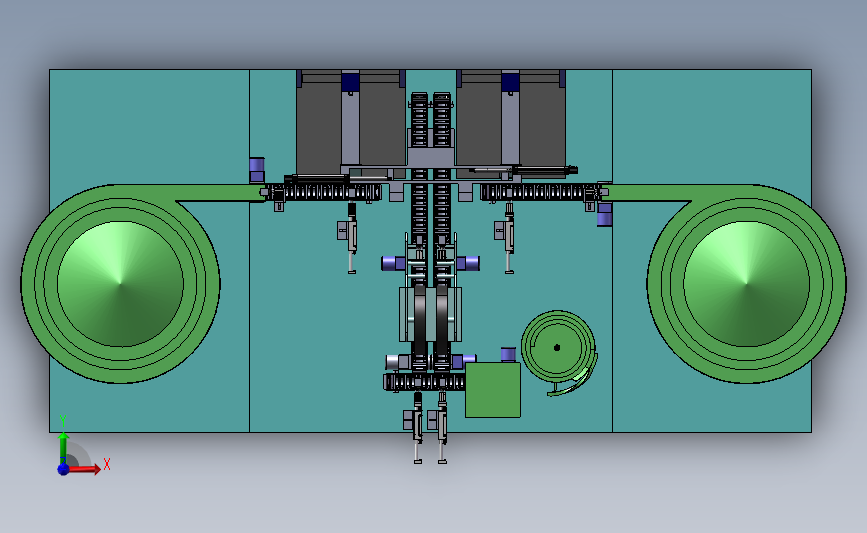Select the straight green track leaving the right bowl
This screenshot has width=867, height=533.
[x=649, y=192]
